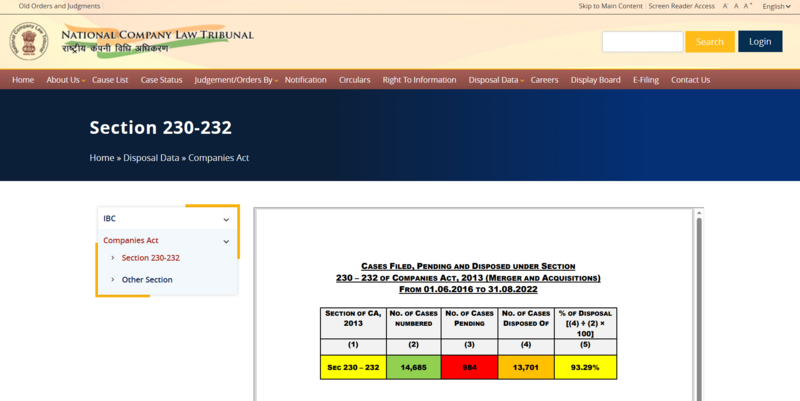The width and height of the screenshot is (800, 401).
Task: Click the National Company Law Tribunal title
Action: click(157, 35)
